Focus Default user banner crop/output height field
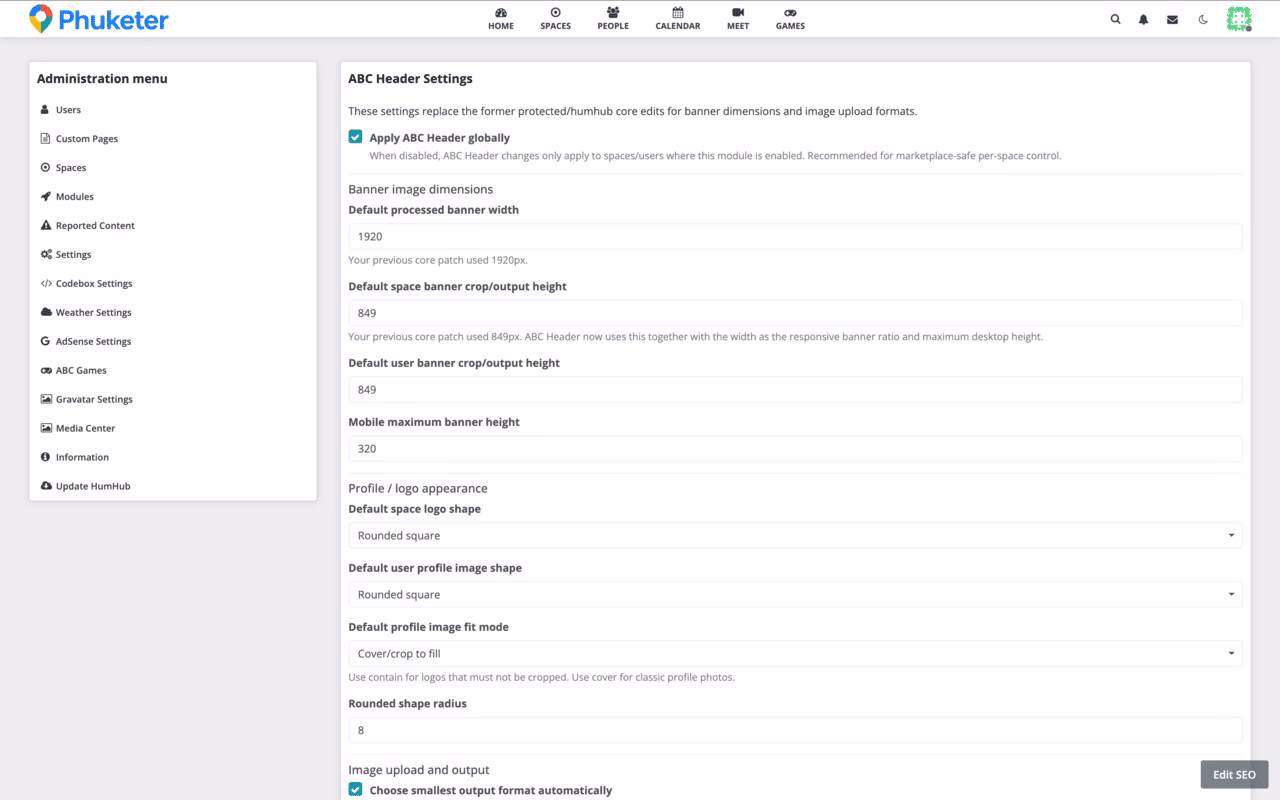The image size is (1280, 800). (x=795, y=390)
